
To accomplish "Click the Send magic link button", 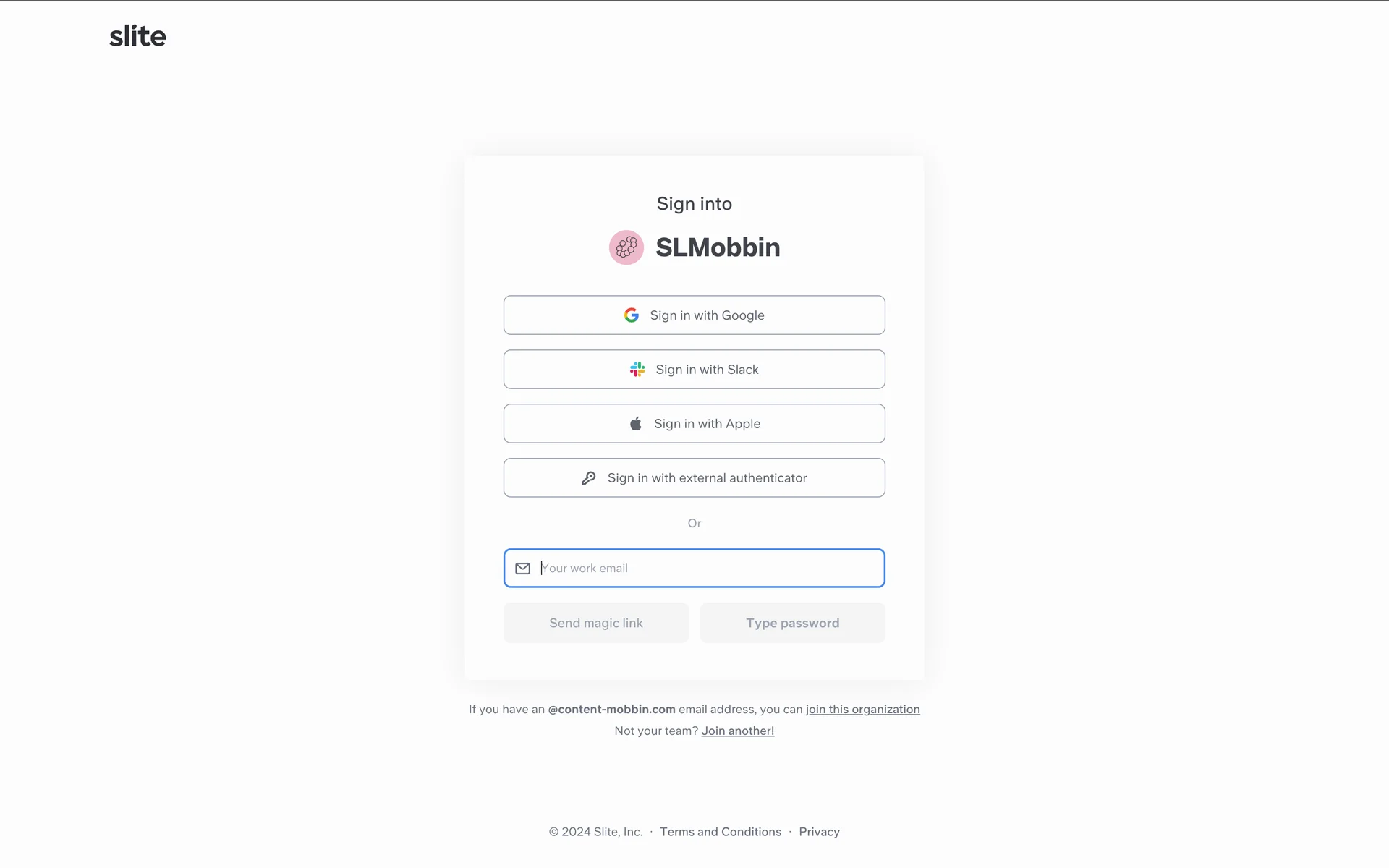I will (x=596, y=623).
